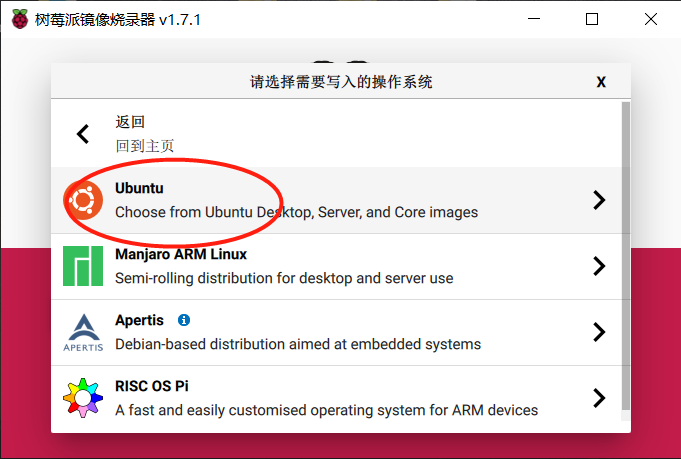This screenshot has height=459, width=681.
Task: Select the Manjaro ARM Linux title
Action: (181, 254)
